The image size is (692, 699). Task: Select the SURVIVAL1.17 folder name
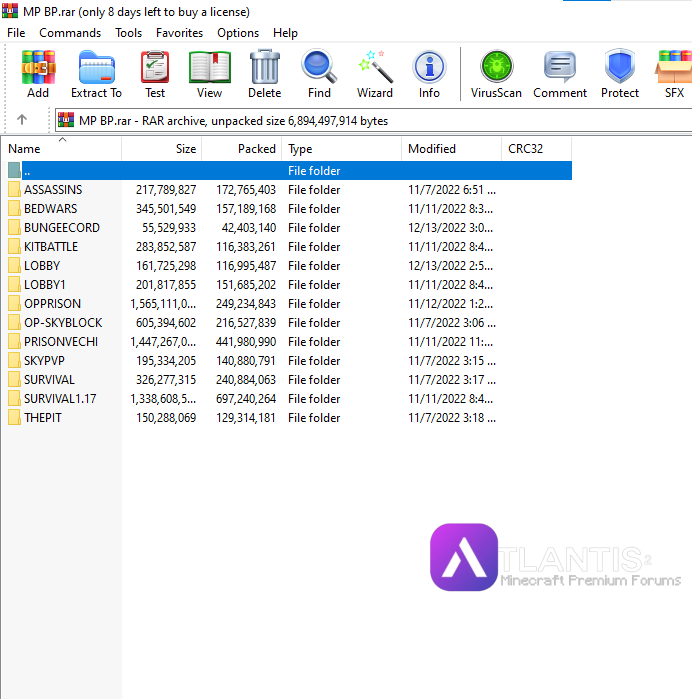[60, 399]
